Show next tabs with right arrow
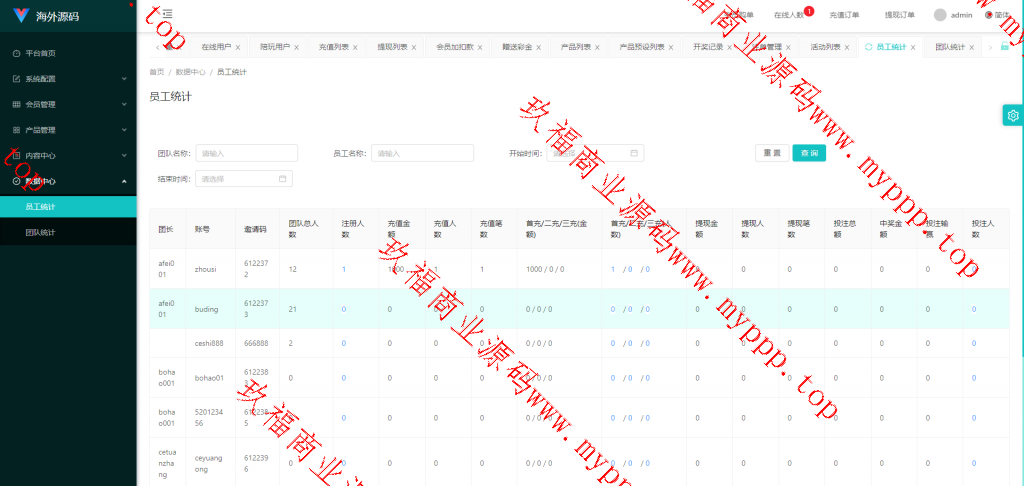The width and height of the screenshot is (1024, 486). [x=990, y=47]
